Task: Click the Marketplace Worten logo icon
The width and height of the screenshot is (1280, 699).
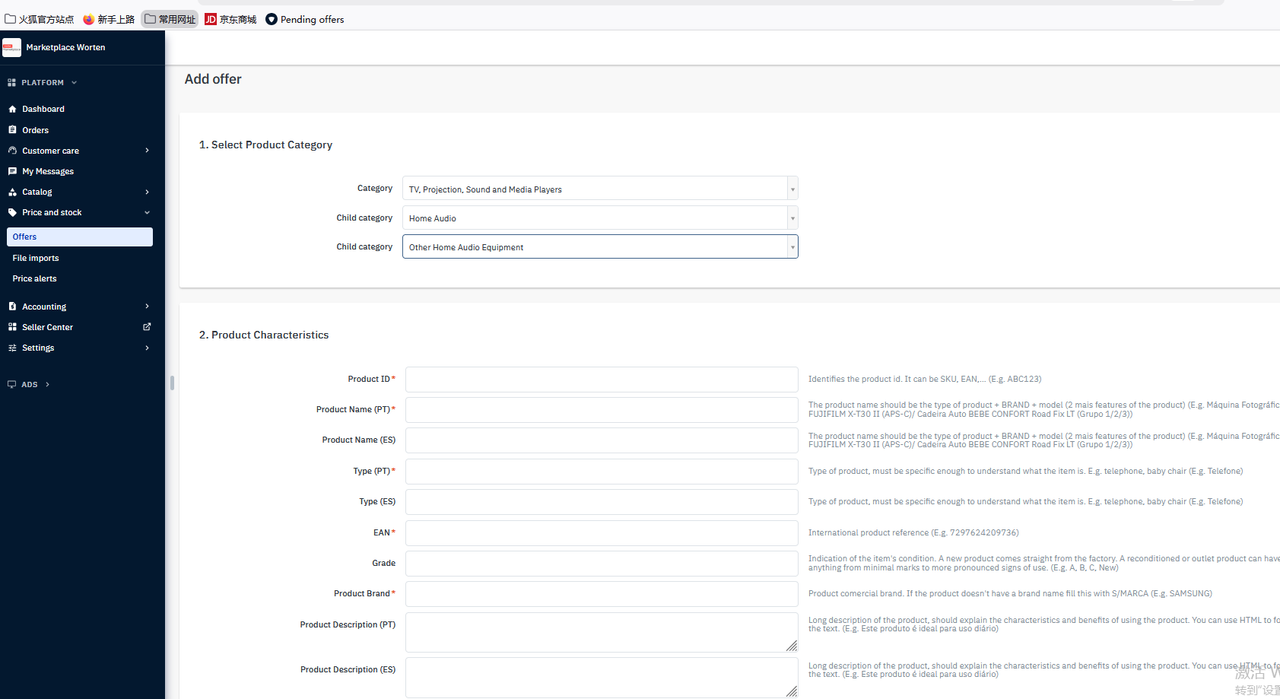Action: [12, 47]
